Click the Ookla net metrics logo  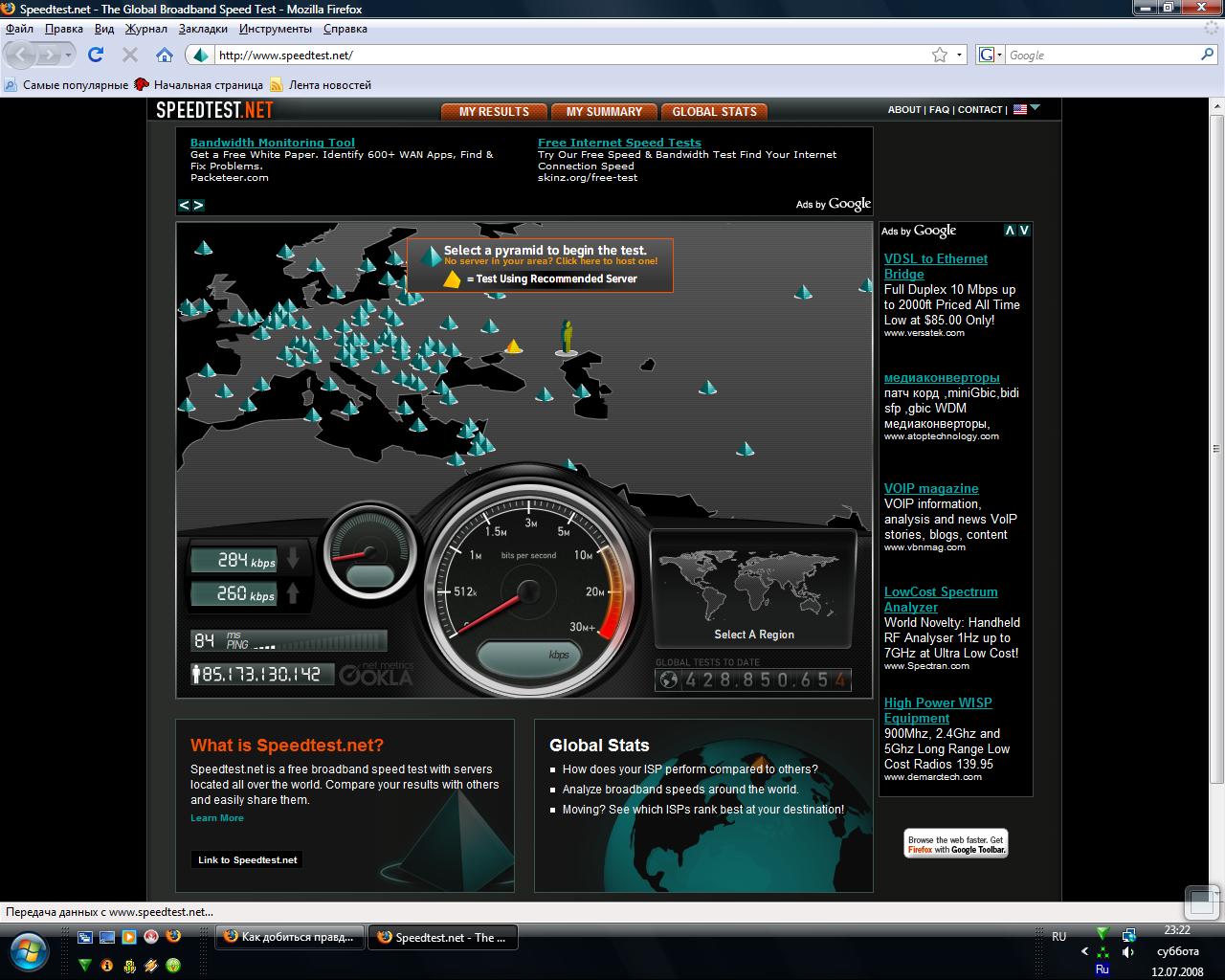376,674
